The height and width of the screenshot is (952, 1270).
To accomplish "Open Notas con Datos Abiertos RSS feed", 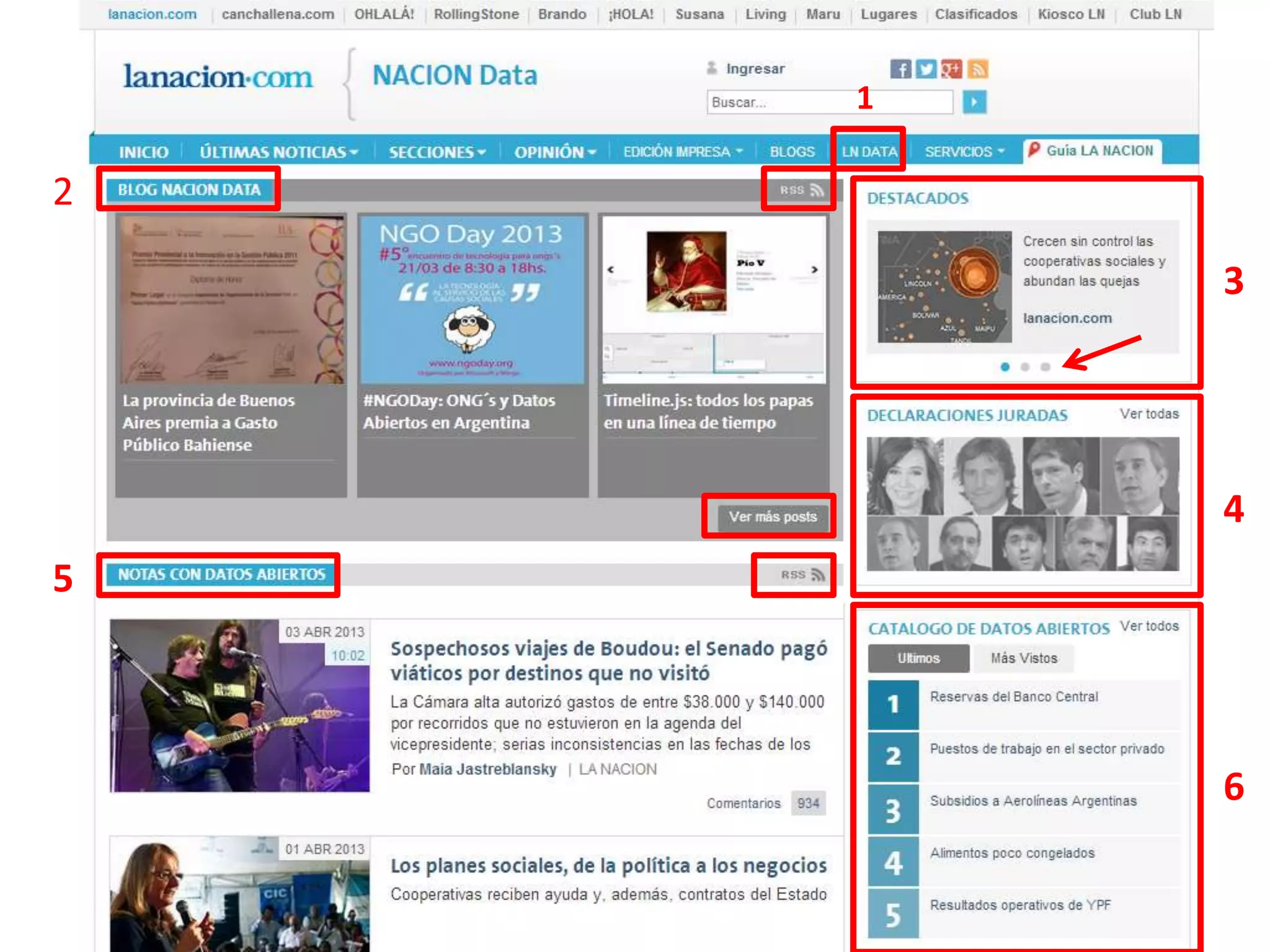I will (x=802, y=575).
